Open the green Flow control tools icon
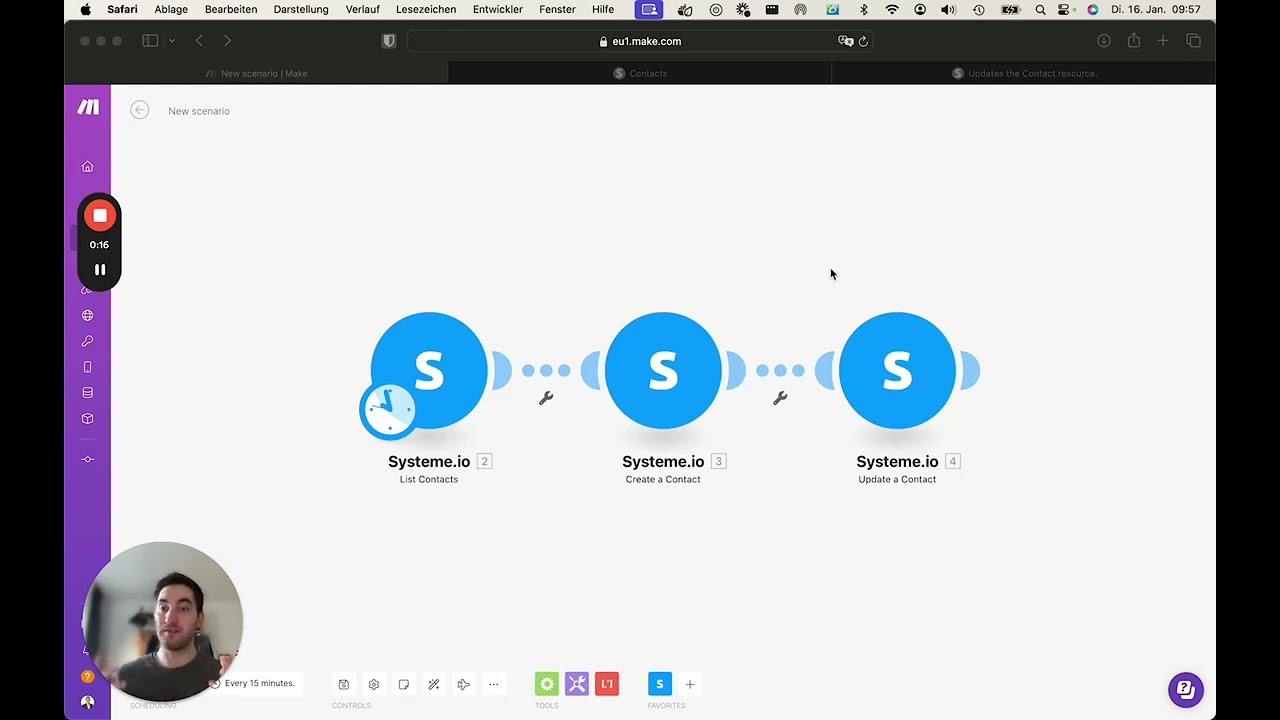The height and width of the screenshot is (720, 1280). coord(547,684)
